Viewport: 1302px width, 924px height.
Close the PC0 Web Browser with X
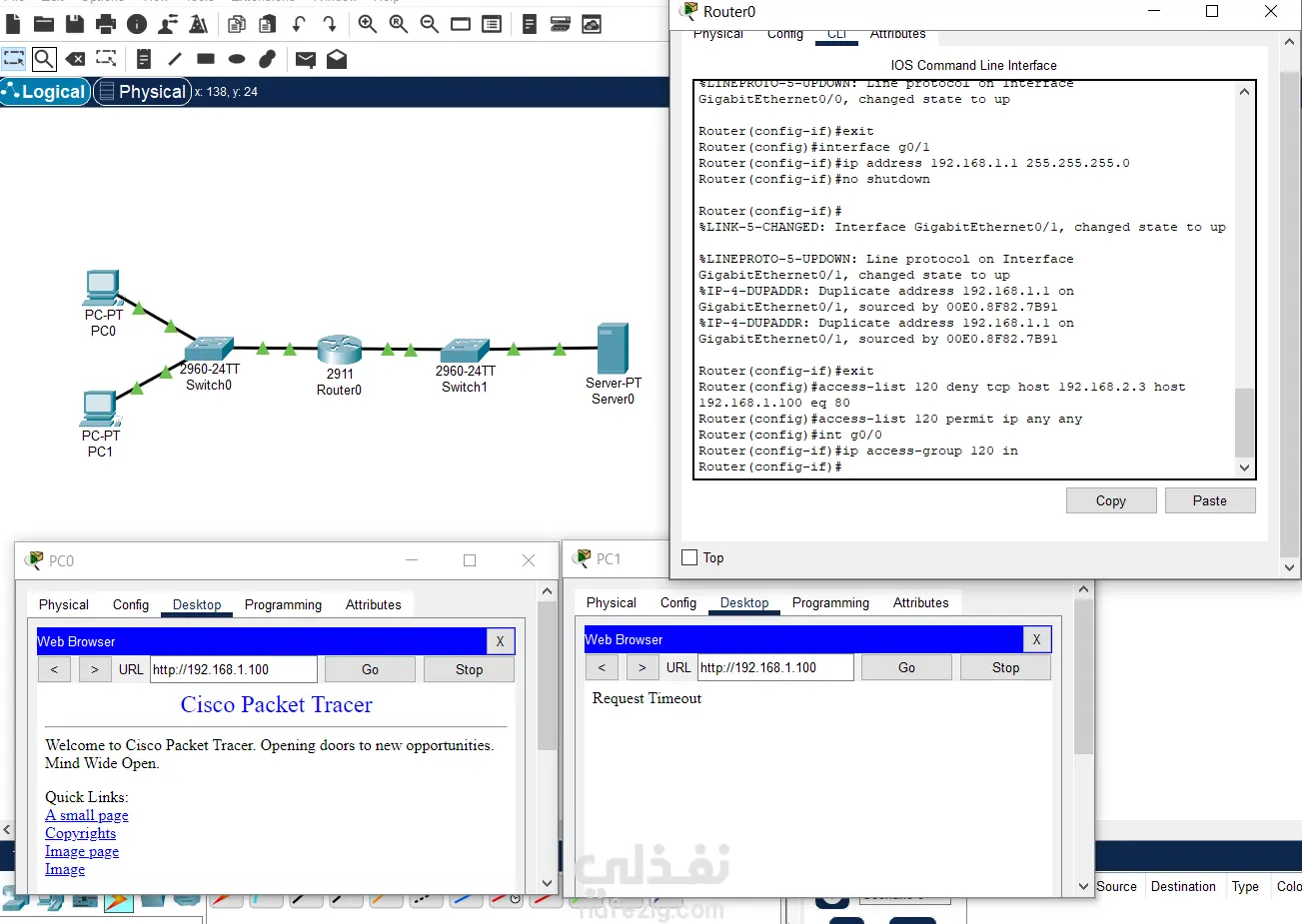501,641
